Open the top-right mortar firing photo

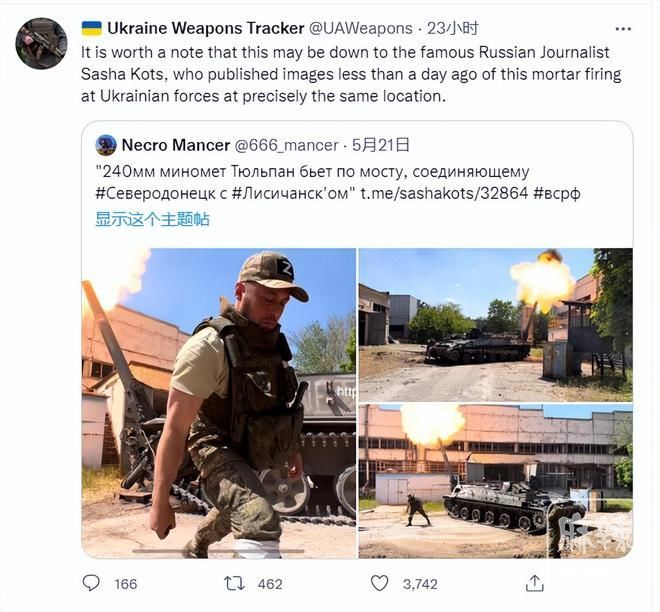pos(495,325)
